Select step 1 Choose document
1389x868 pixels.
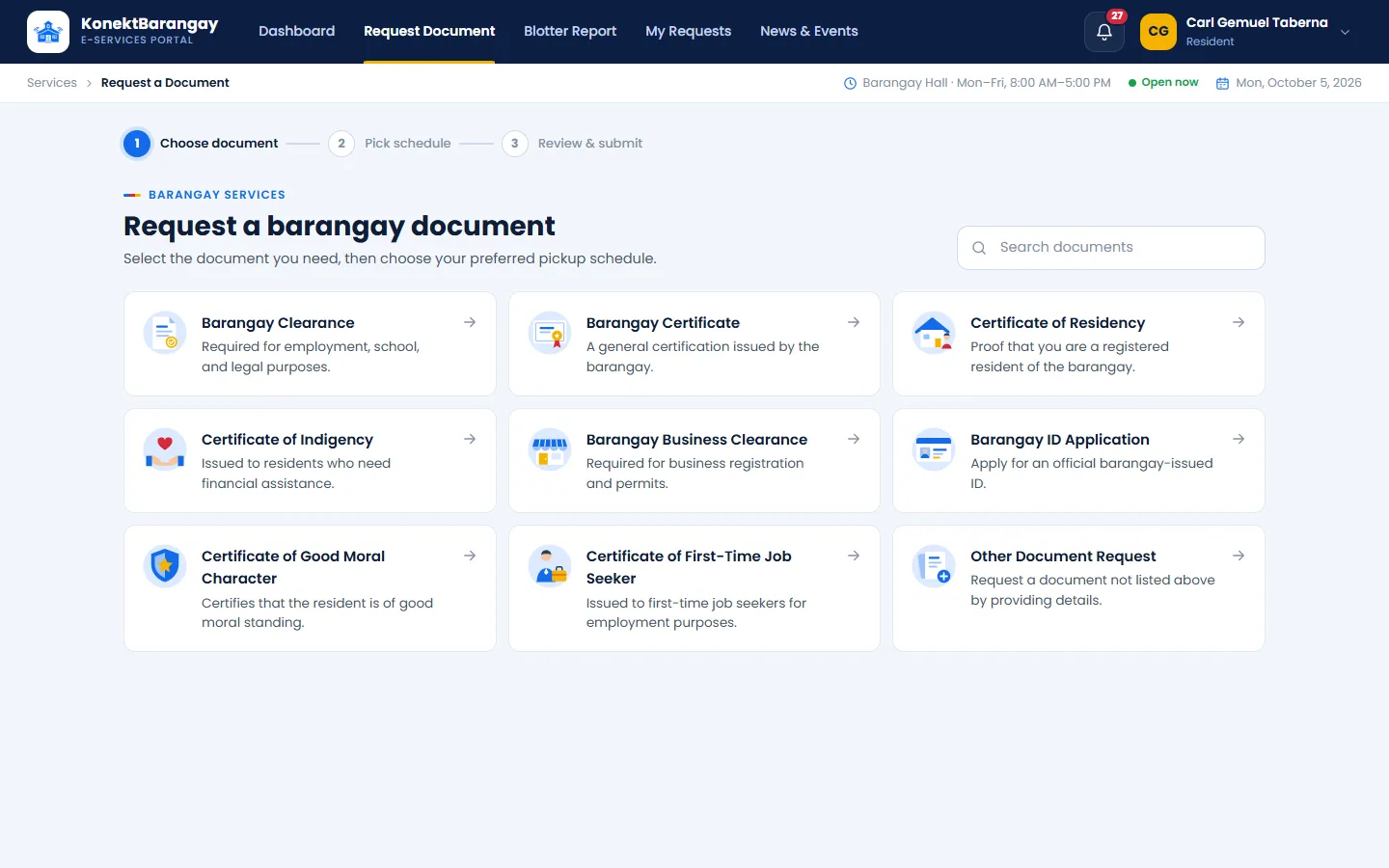pyautogui.click(x=201, y=144)
